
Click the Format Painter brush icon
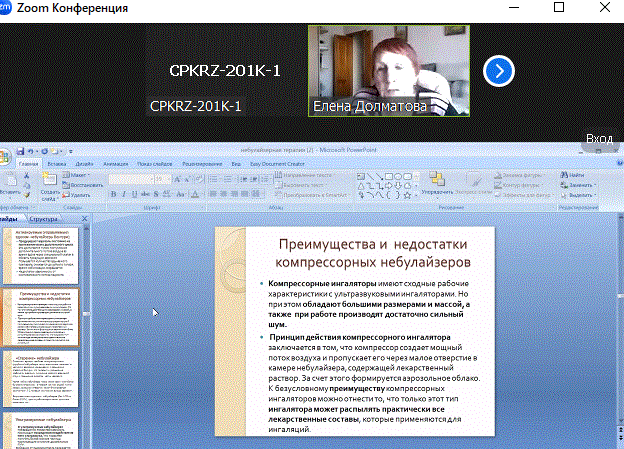coord(27,195)
